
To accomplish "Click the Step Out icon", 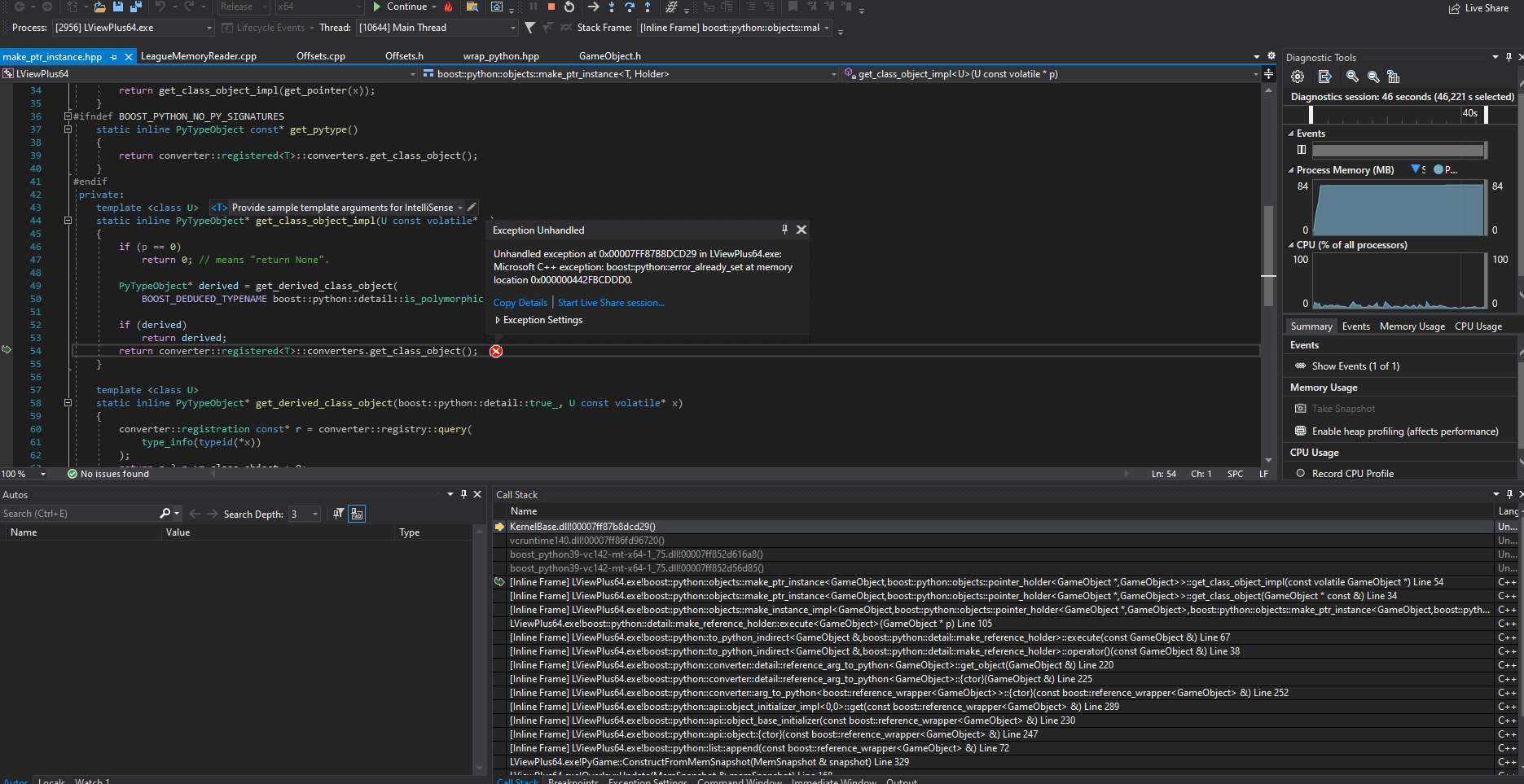I will click(x=648, y=7).
